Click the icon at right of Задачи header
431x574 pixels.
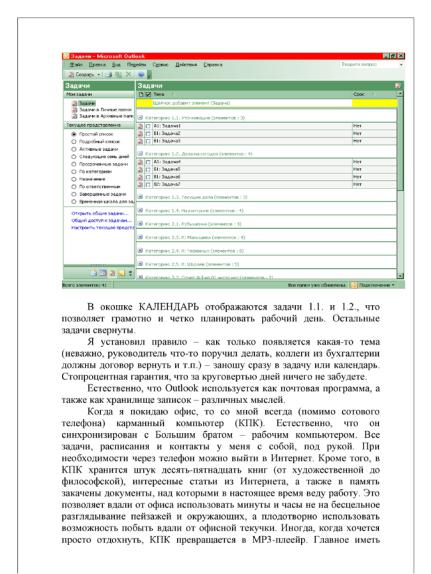pos(398,86)
